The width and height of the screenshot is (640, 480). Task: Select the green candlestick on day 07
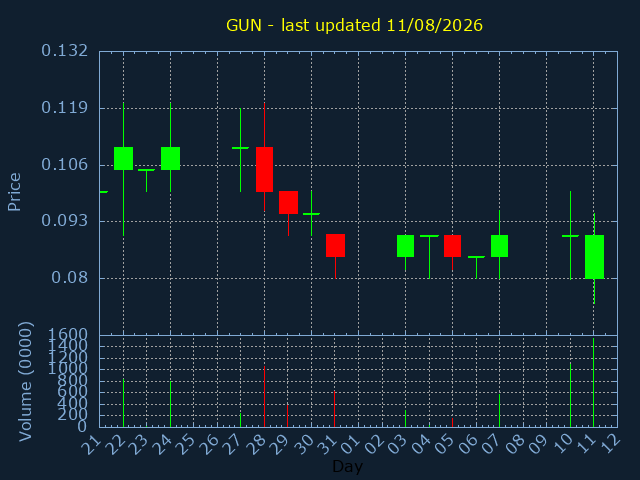499,246
